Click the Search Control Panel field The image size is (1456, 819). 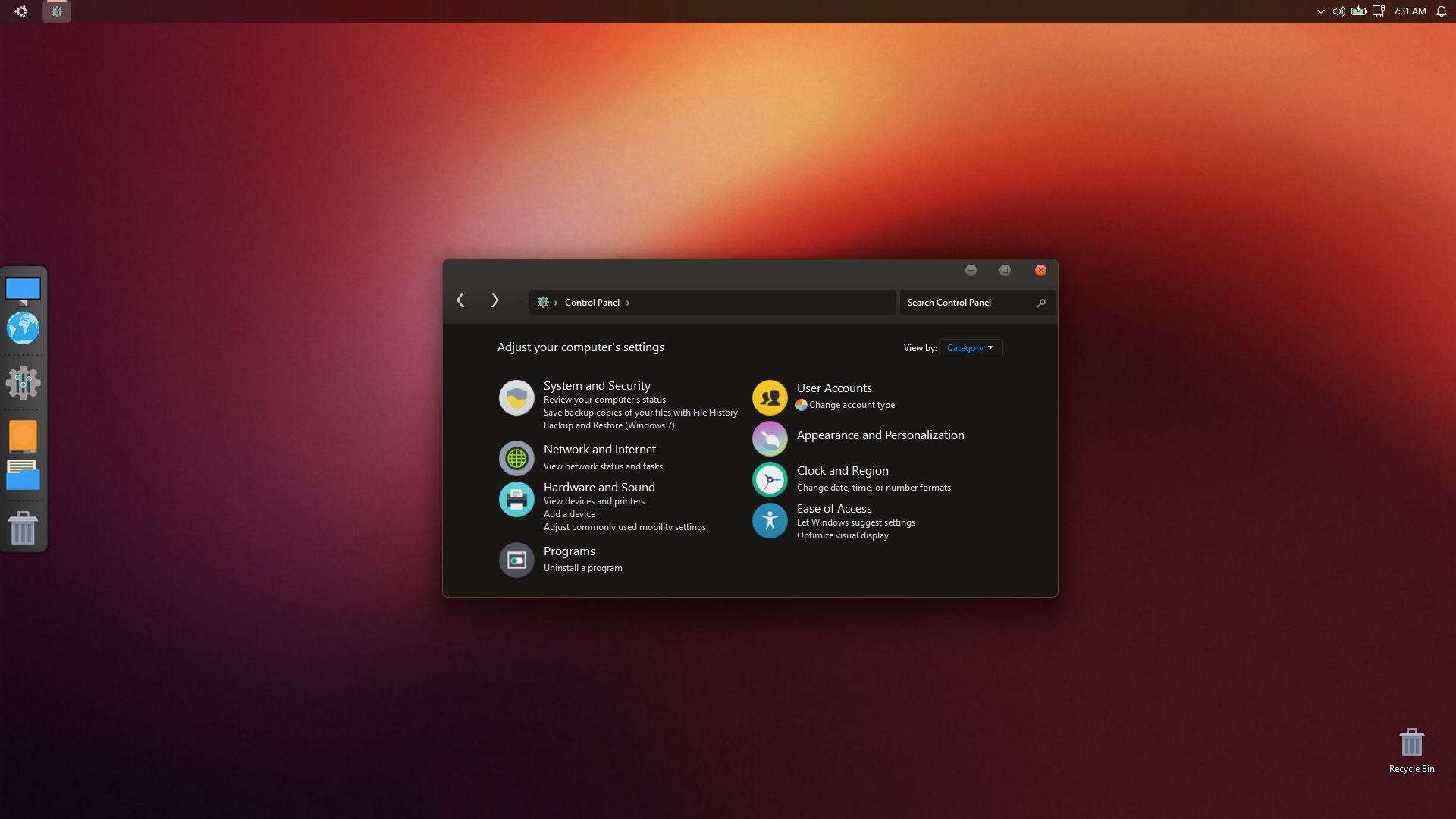click(967, 303)
